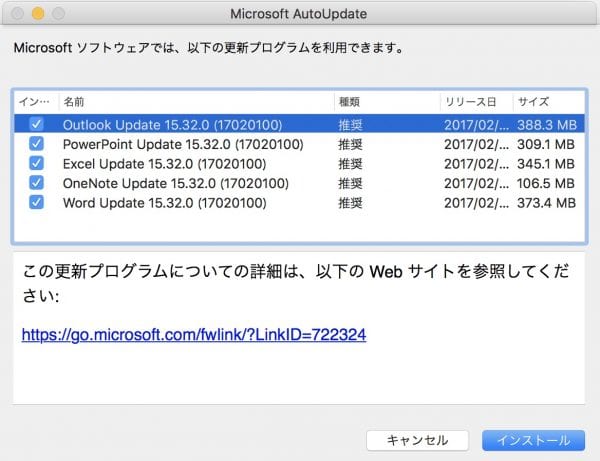Select the Word Update 15.32.0 row name
600x461 pixels.
[x=165, y=203]
